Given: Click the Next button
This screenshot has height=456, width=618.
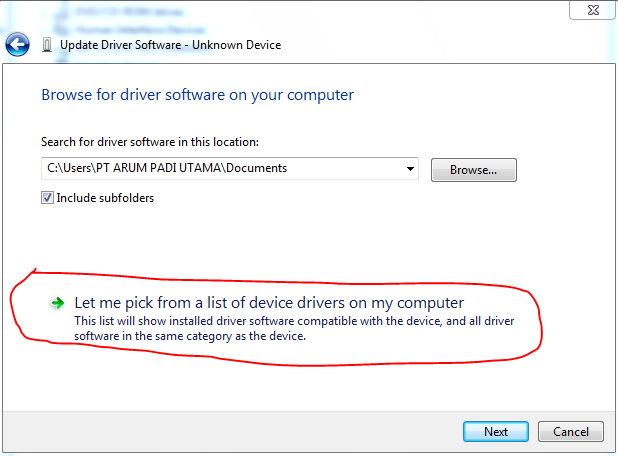Looking at the screenshot, I should (496, 432).
